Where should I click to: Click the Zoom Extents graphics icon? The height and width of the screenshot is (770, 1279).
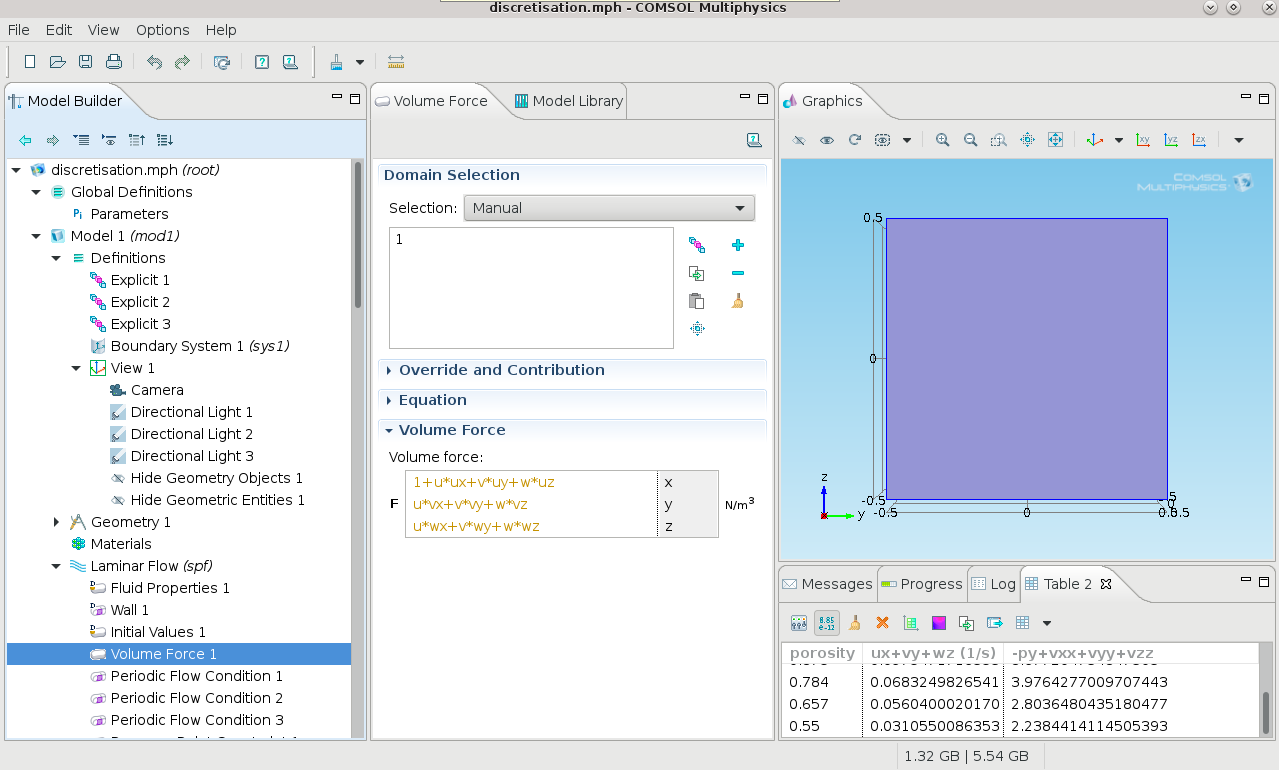(x=1055, y=140)
